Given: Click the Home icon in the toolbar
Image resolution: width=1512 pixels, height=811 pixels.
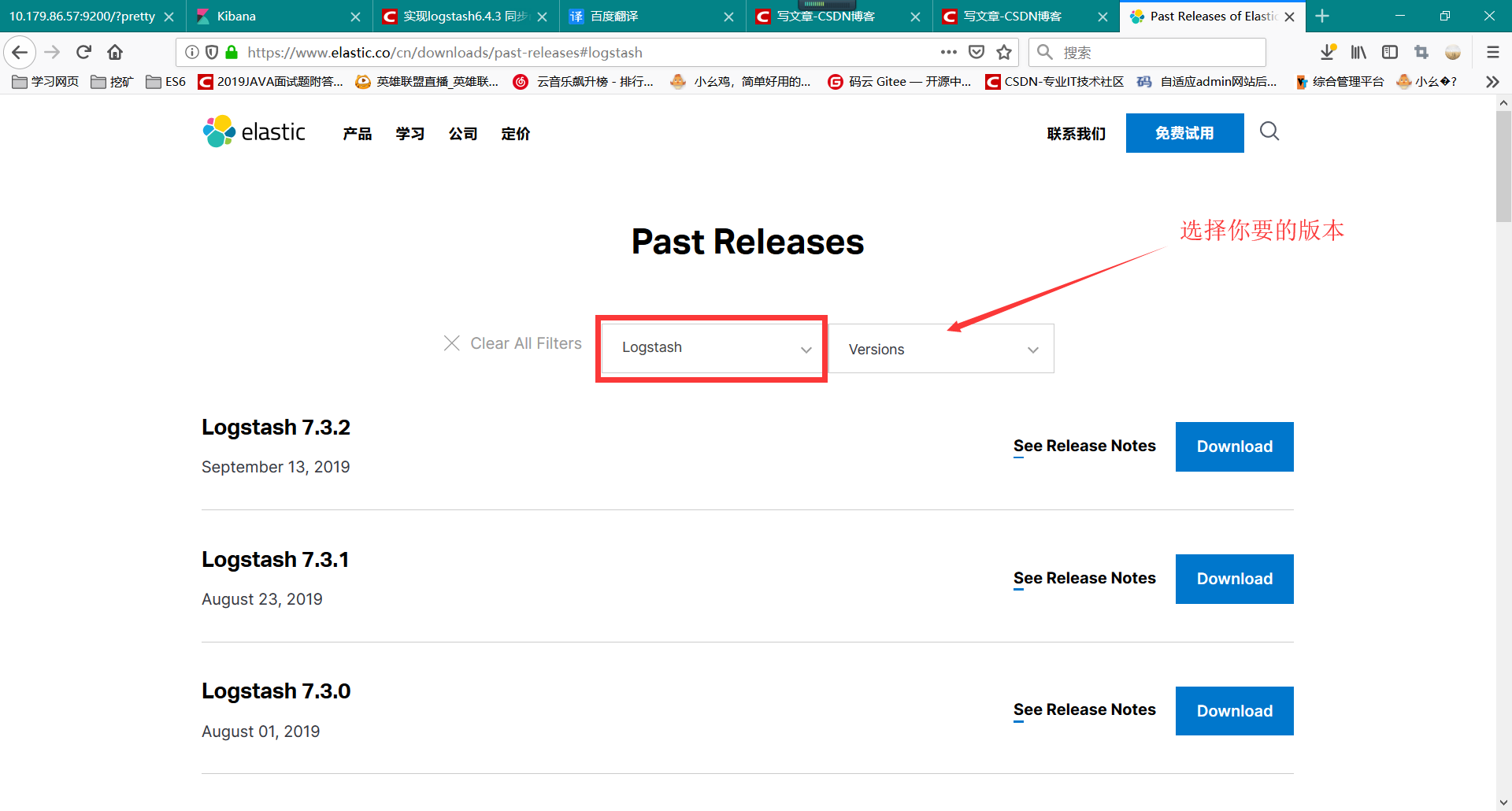Looking at the screenshot, I should point(115,52).
